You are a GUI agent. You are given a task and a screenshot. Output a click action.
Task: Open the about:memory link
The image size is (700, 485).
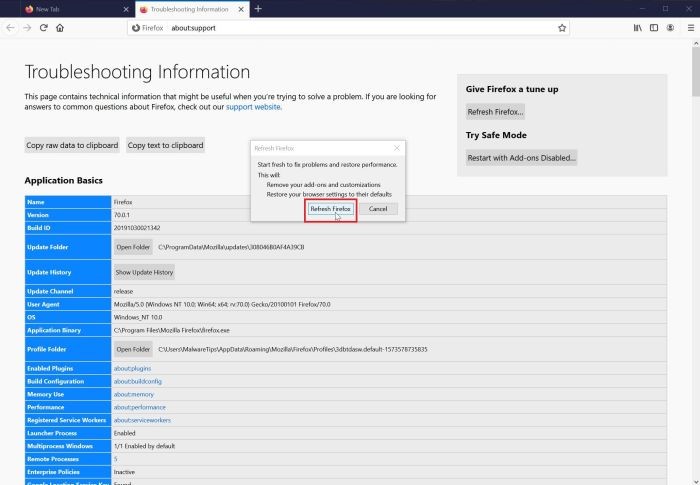pos(133,394)
